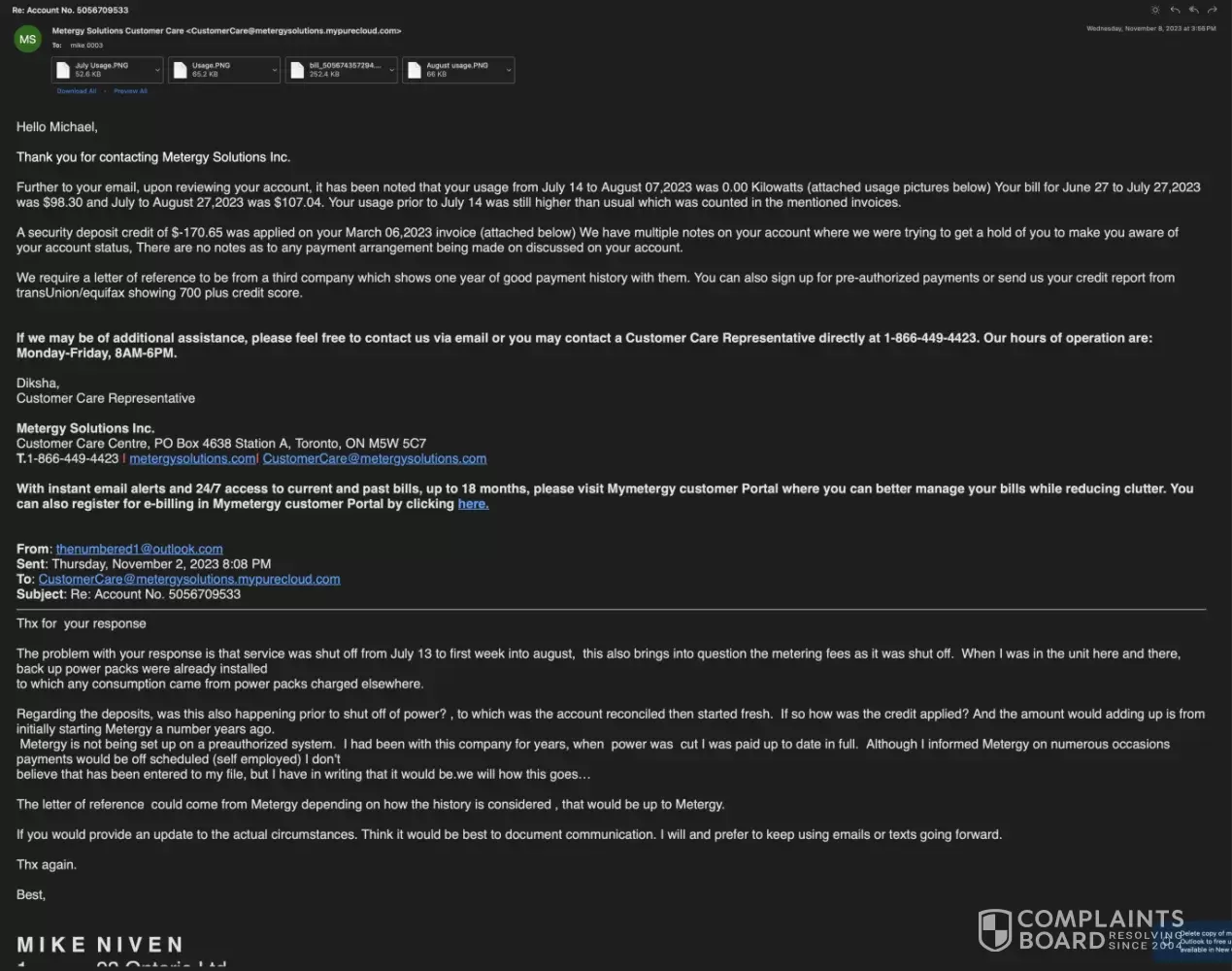Expand the Usage.PNG attachment dropdown arrow
The height and width of the screenshot is (971, 1232).
pyautogui.click(x=274, y=70)
